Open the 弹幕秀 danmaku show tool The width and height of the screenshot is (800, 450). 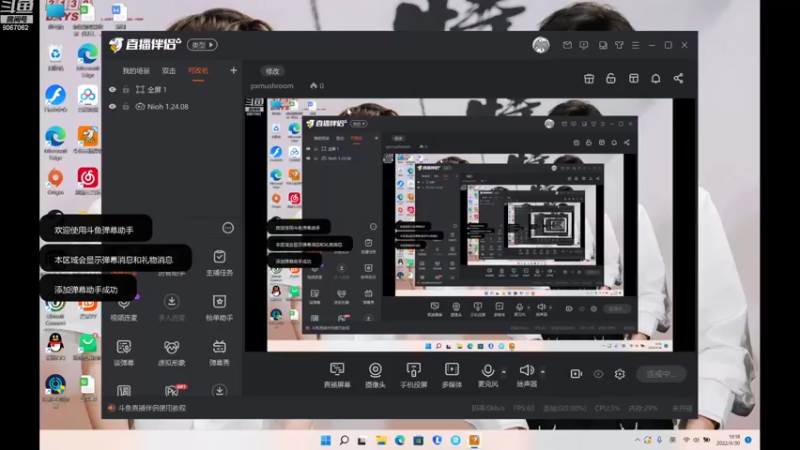point(219,353)
